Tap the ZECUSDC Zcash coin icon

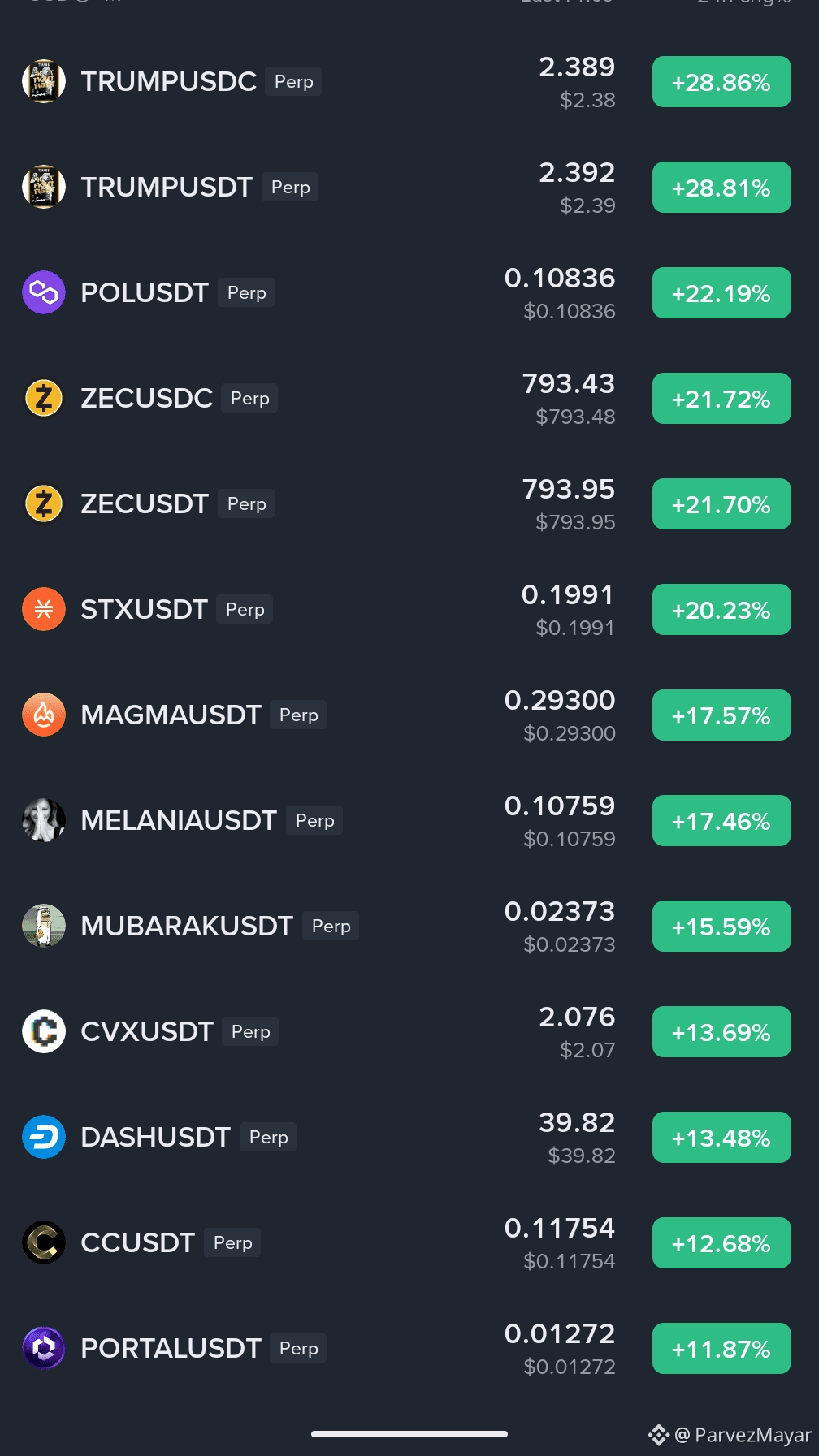(44, 398)
